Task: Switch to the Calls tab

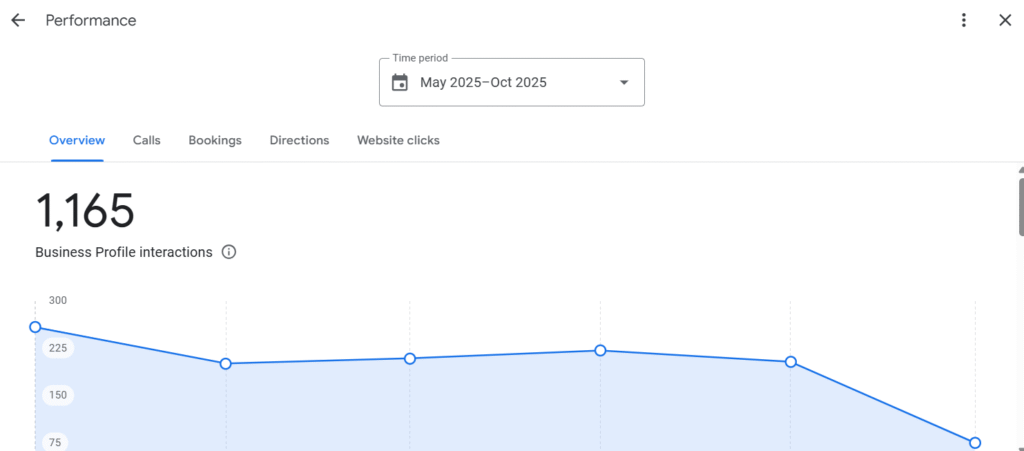Action: click(146, 140)
